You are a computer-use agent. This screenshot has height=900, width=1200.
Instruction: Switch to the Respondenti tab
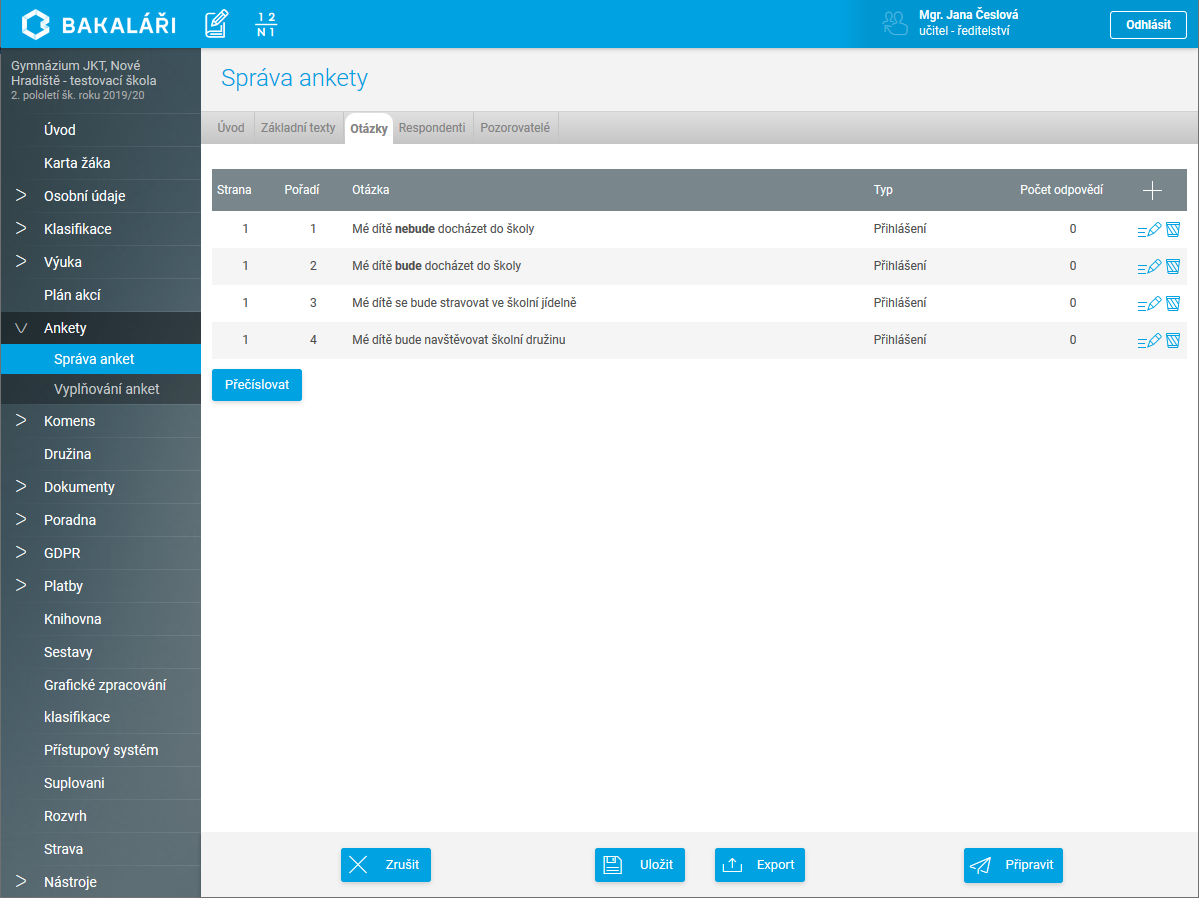point(432,128)
